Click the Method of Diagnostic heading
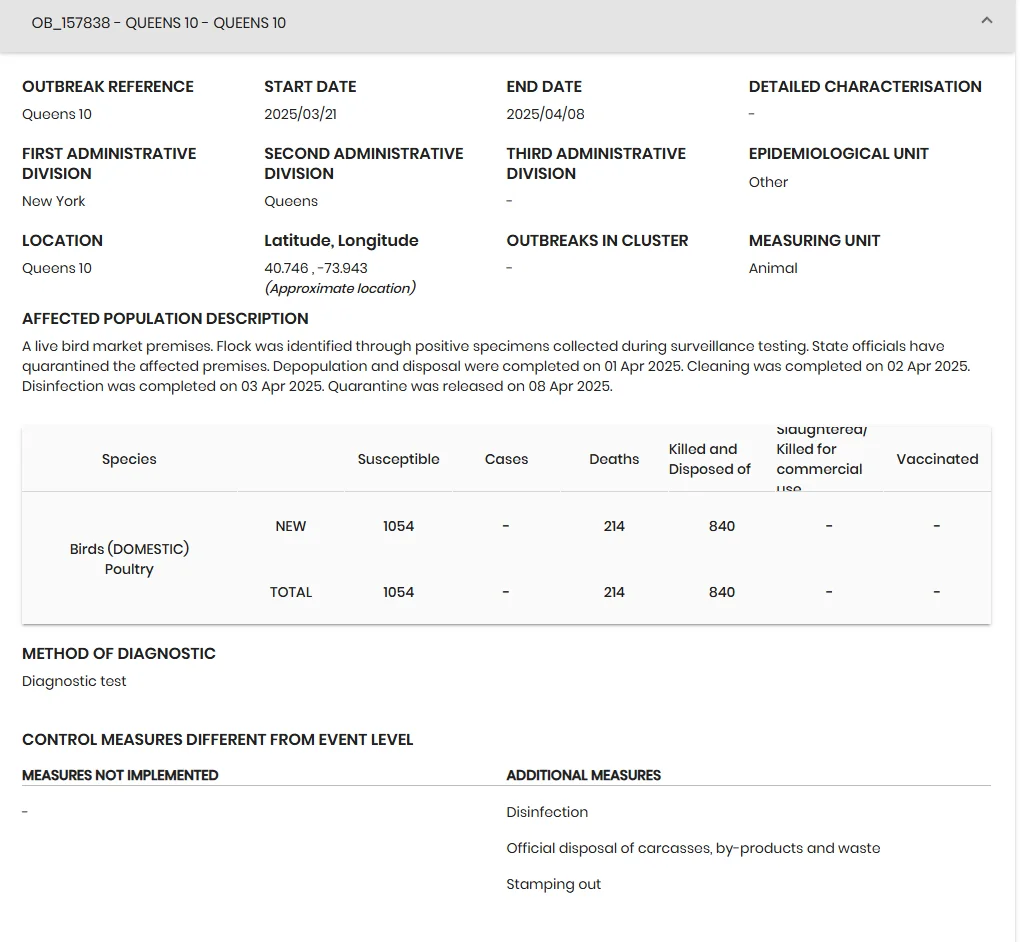1026x942 pixels. 118,654
